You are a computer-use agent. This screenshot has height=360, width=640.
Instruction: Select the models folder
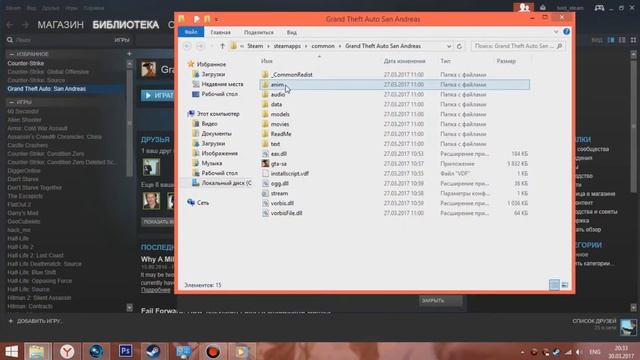tap(280, 114)
